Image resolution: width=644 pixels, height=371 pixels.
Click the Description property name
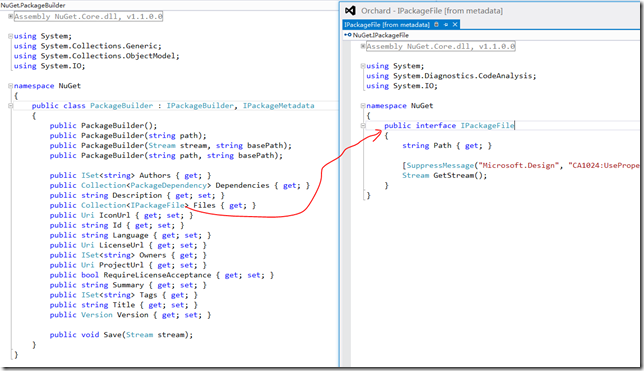(x=137, y=195)
